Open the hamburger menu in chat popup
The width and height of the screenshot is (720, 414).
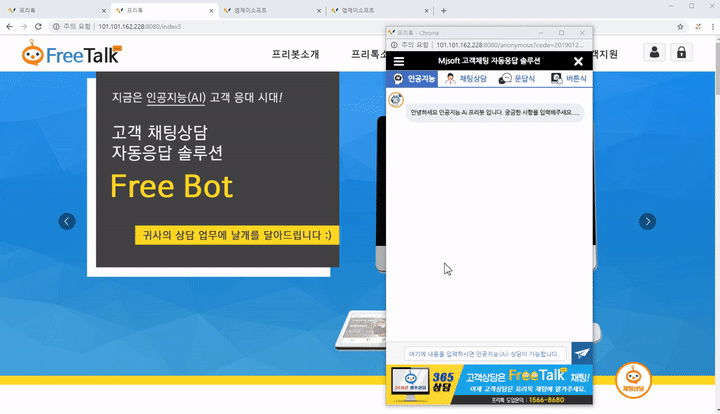click(x=399, y=61)
